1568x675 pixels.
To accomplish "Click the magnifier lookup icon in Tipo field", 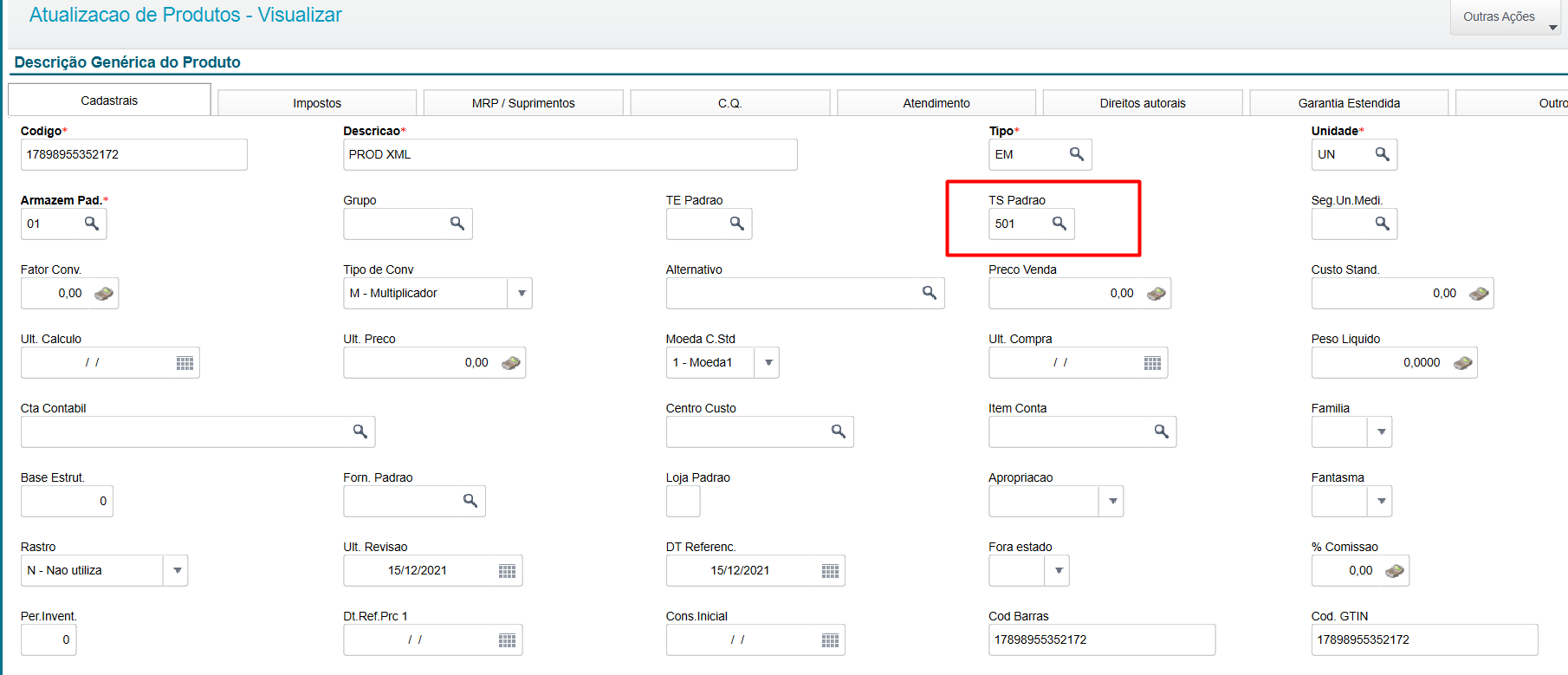I will [x=1076, y=154].
